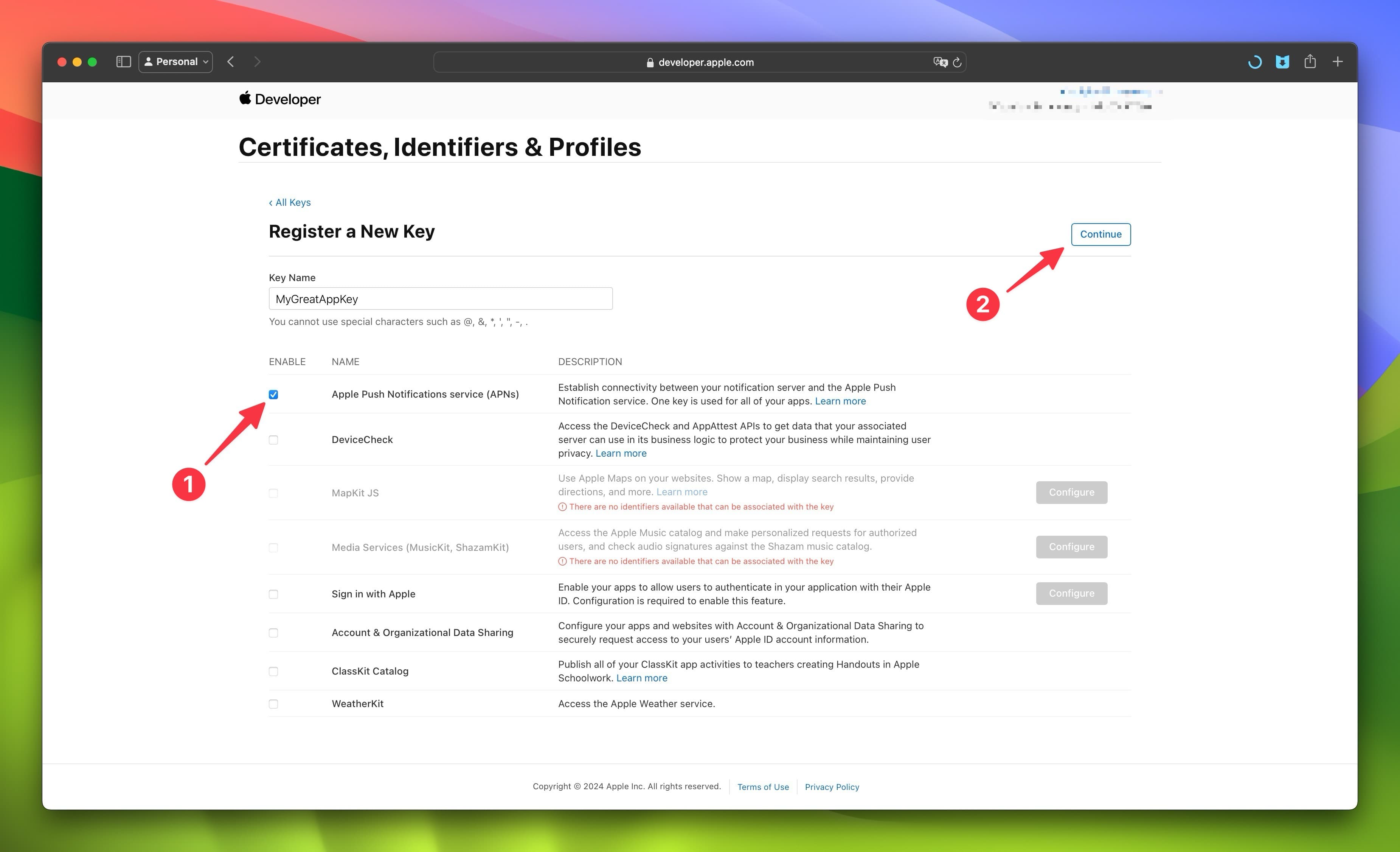Viewport: 1400px width, 852px height.
Task: Click the MapKit JS warning icon
Action: (562, 507)
